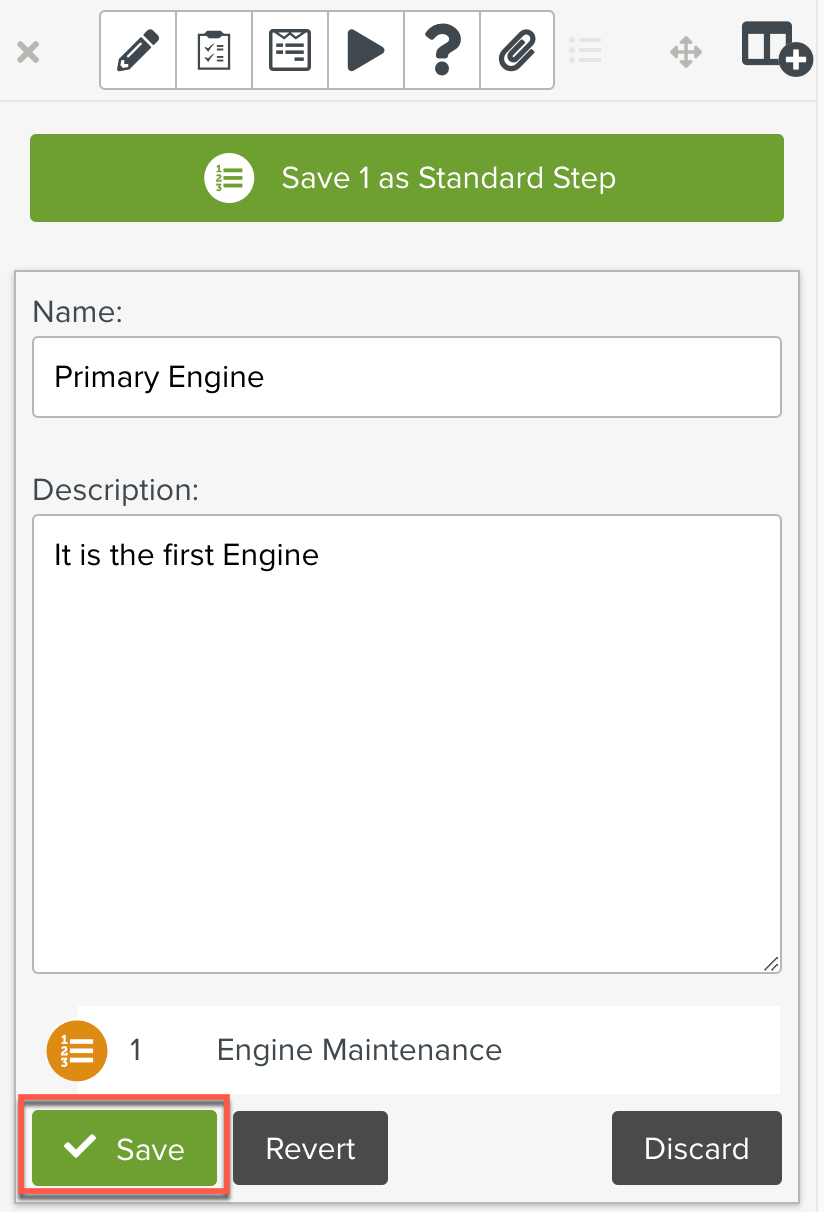Select the Engine Maintenance row text
824x1212 pixels.
click(x=359, y=1050)
